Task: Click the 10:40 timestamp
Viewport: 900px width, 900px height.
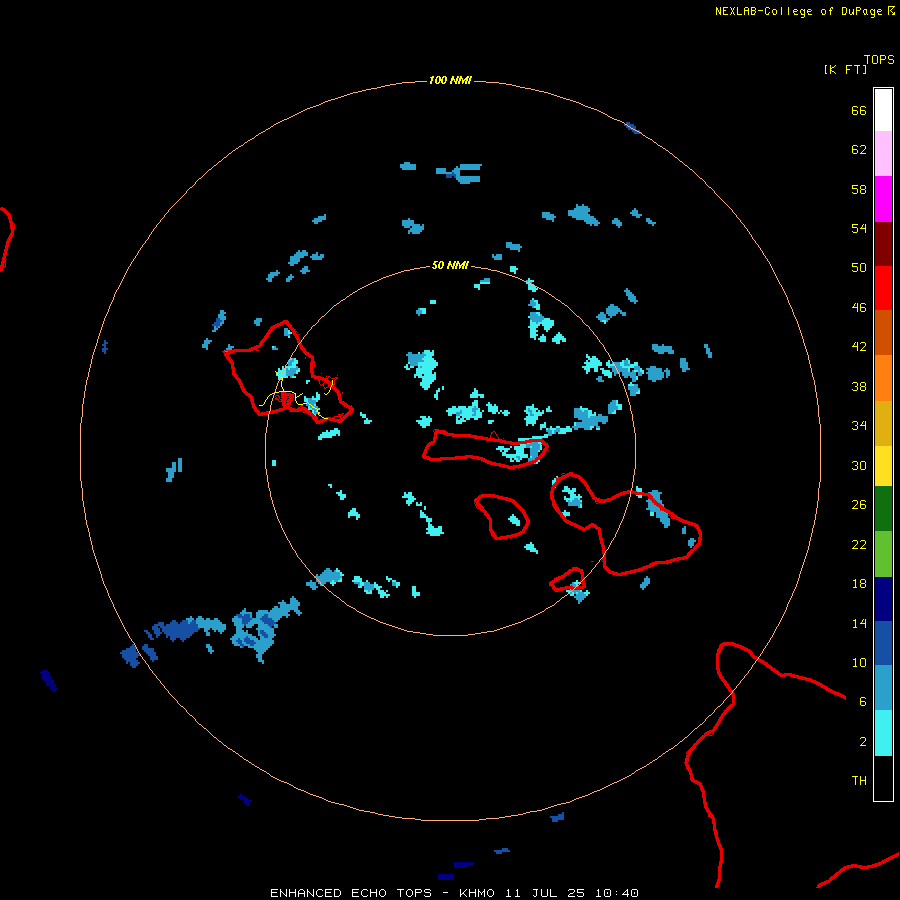Action: point(616,893)
